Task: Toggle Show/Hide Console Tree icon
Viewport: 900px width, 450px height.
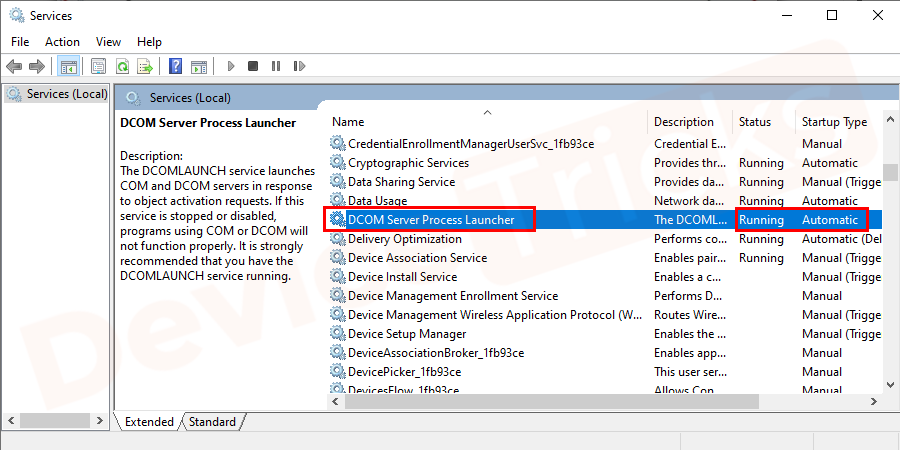Action: coord(69,67)
